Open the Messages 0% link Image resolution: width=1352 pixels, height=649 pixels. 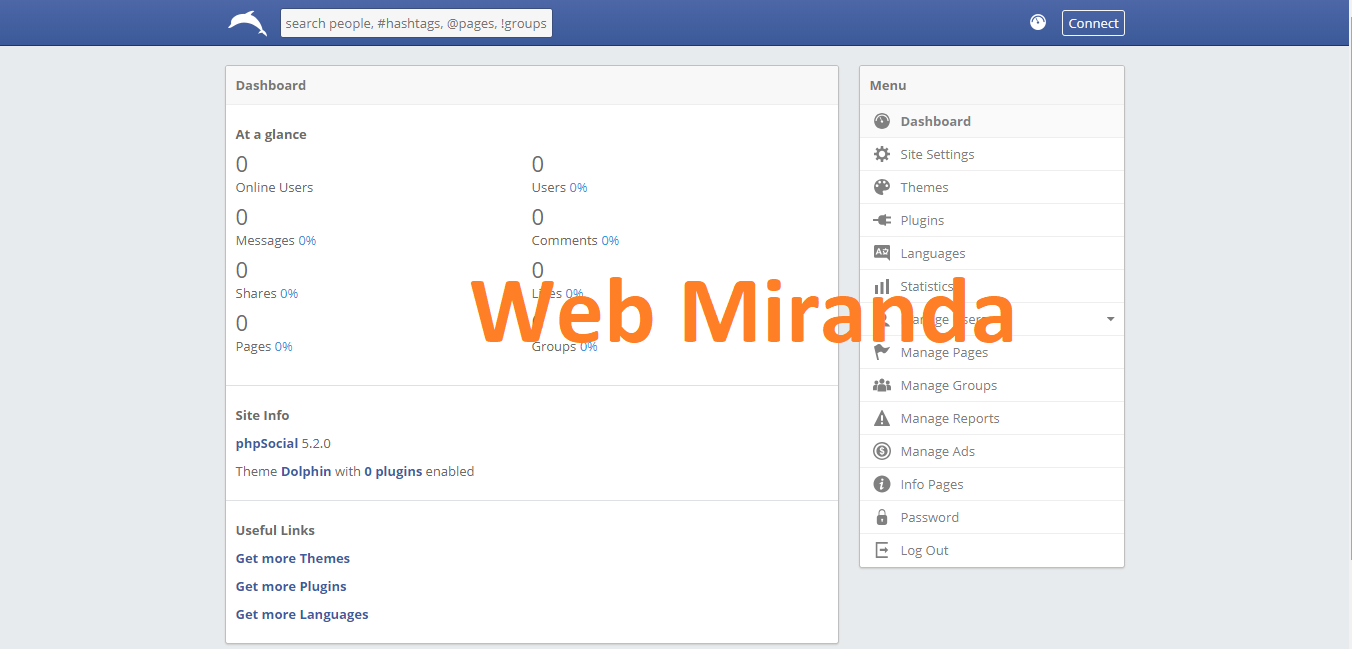click(x=307, y=240)
